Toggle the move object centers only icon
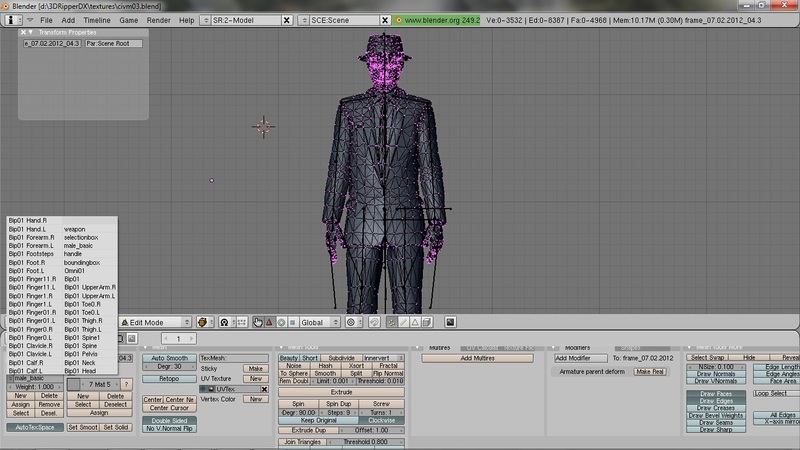 point(242,322)
